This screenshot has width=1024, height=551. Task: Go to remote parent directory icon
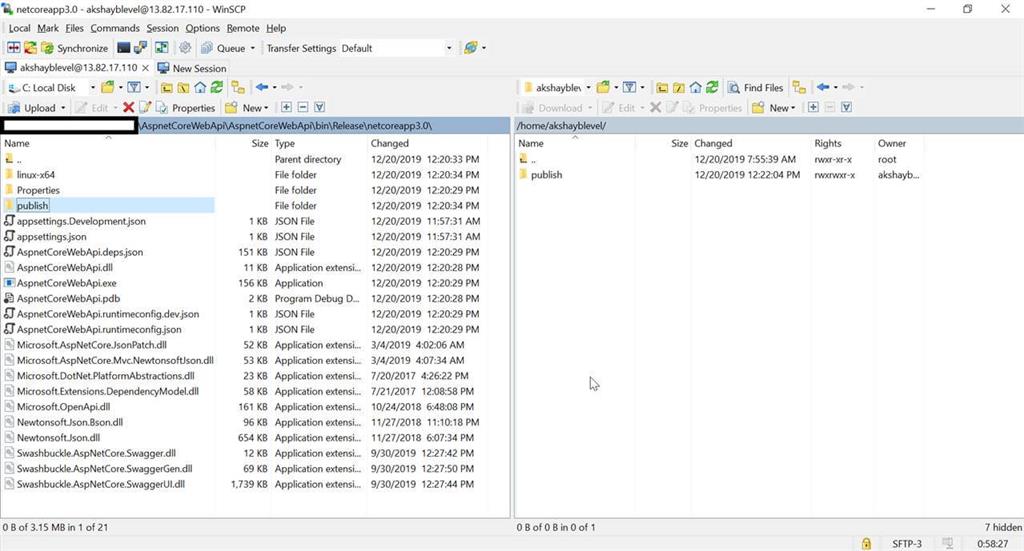coord(662,87)
